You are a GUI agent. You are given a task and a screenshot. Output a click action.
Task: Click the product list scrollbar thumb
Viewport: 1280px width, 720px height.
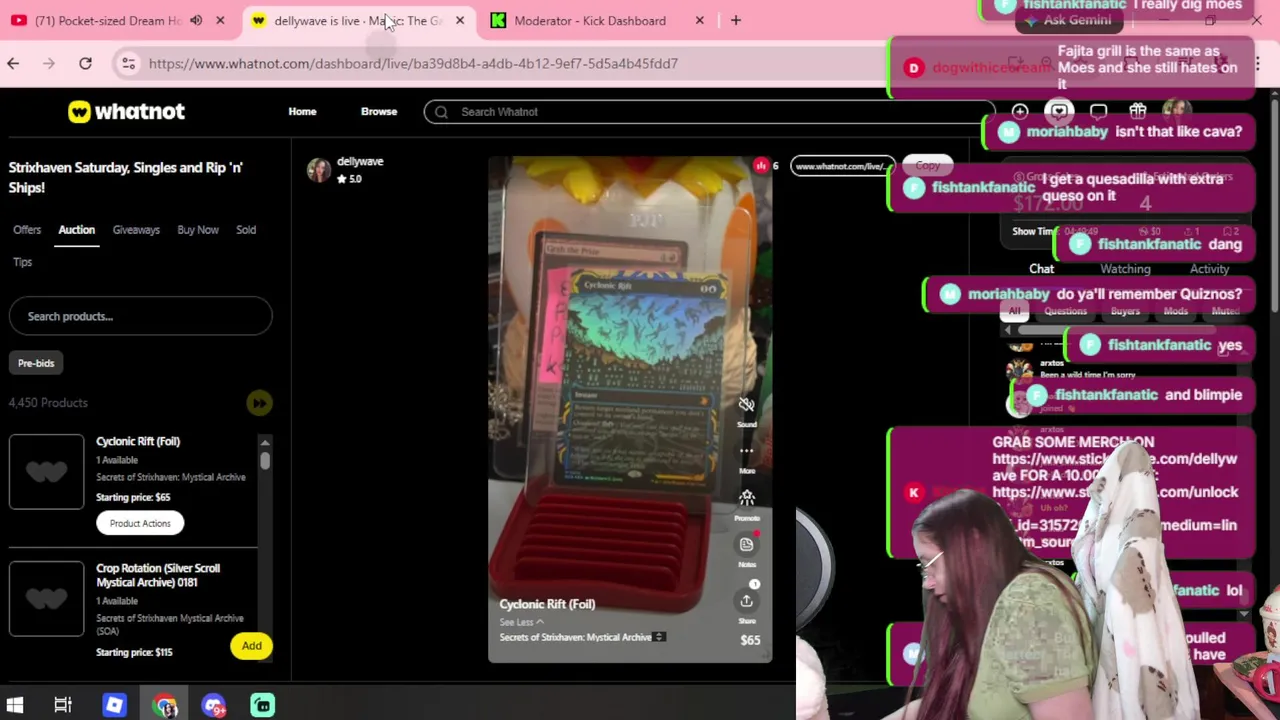coord(265,460)
